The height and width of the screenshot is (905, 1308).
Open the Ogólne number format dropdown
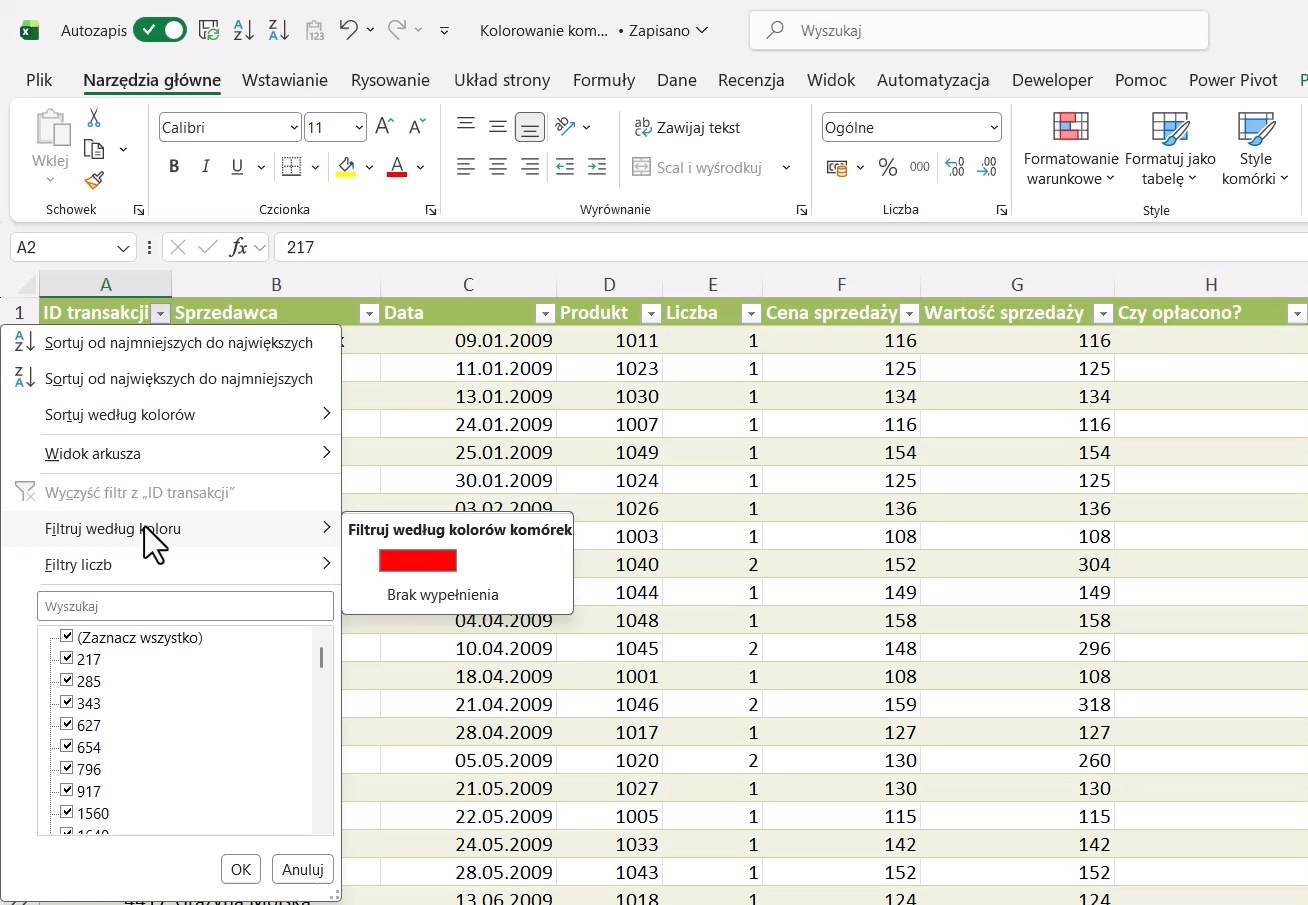point(993,127)
